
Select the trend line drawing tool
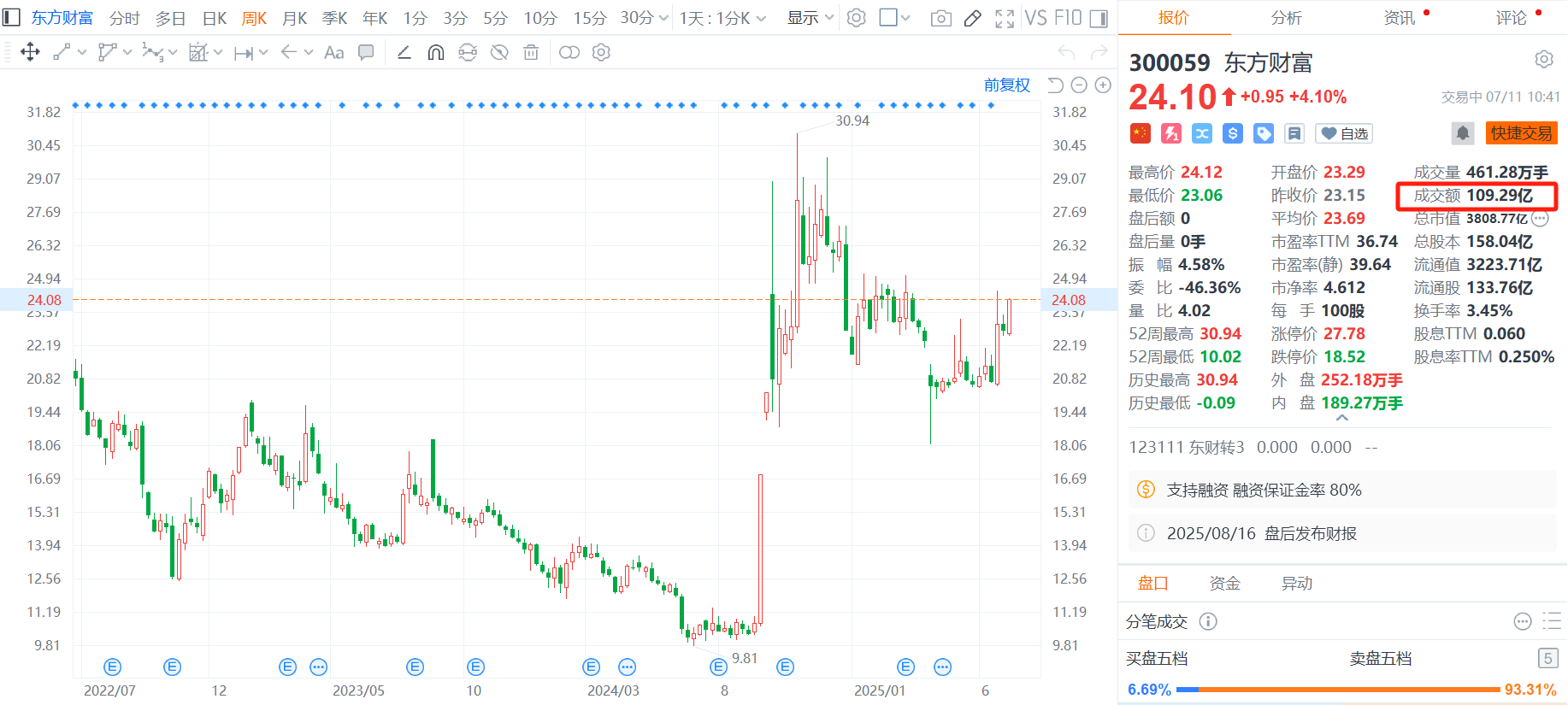[62, 53]
